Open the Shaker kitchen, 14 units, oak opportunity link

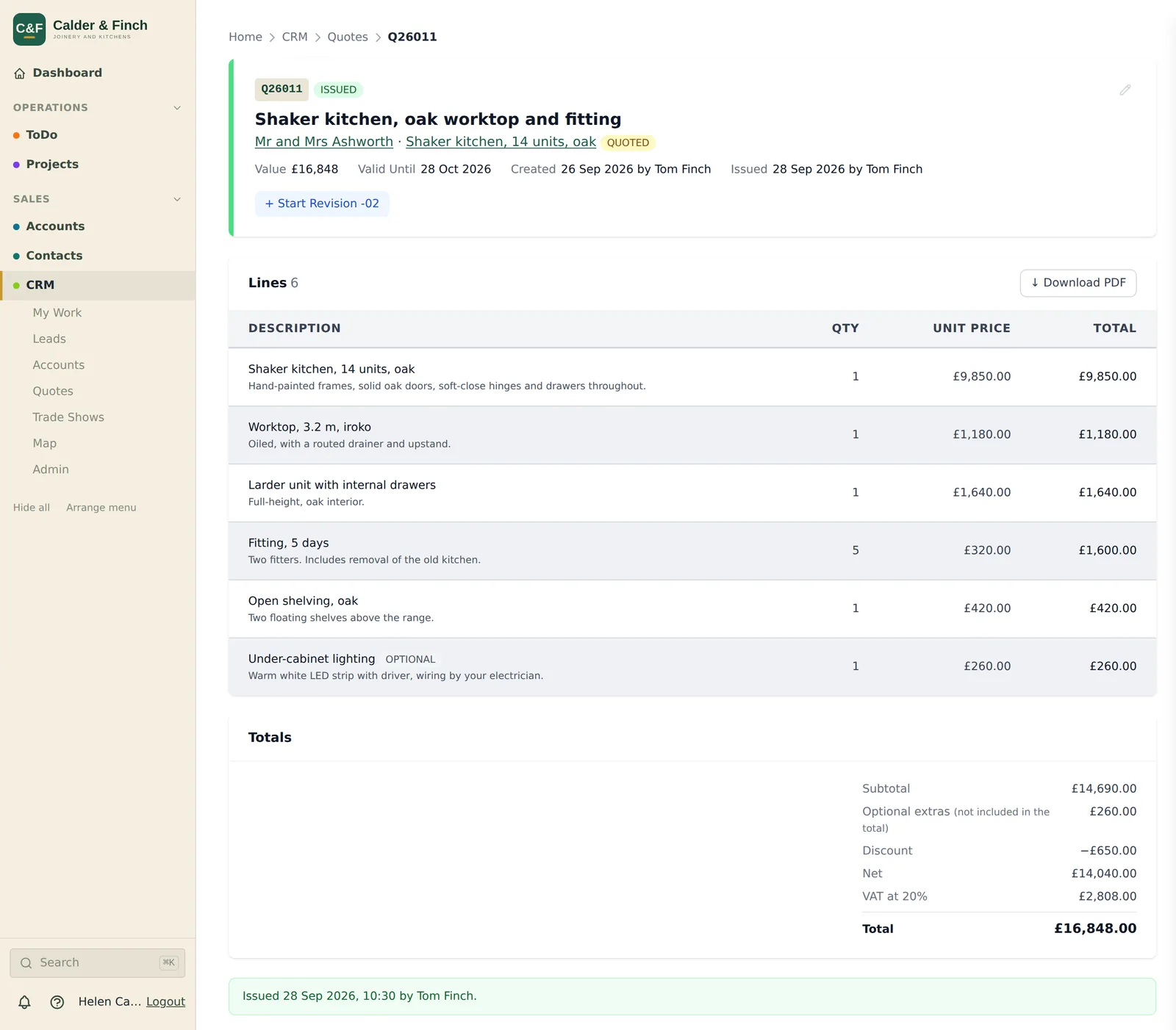click(x=501, y=142)
